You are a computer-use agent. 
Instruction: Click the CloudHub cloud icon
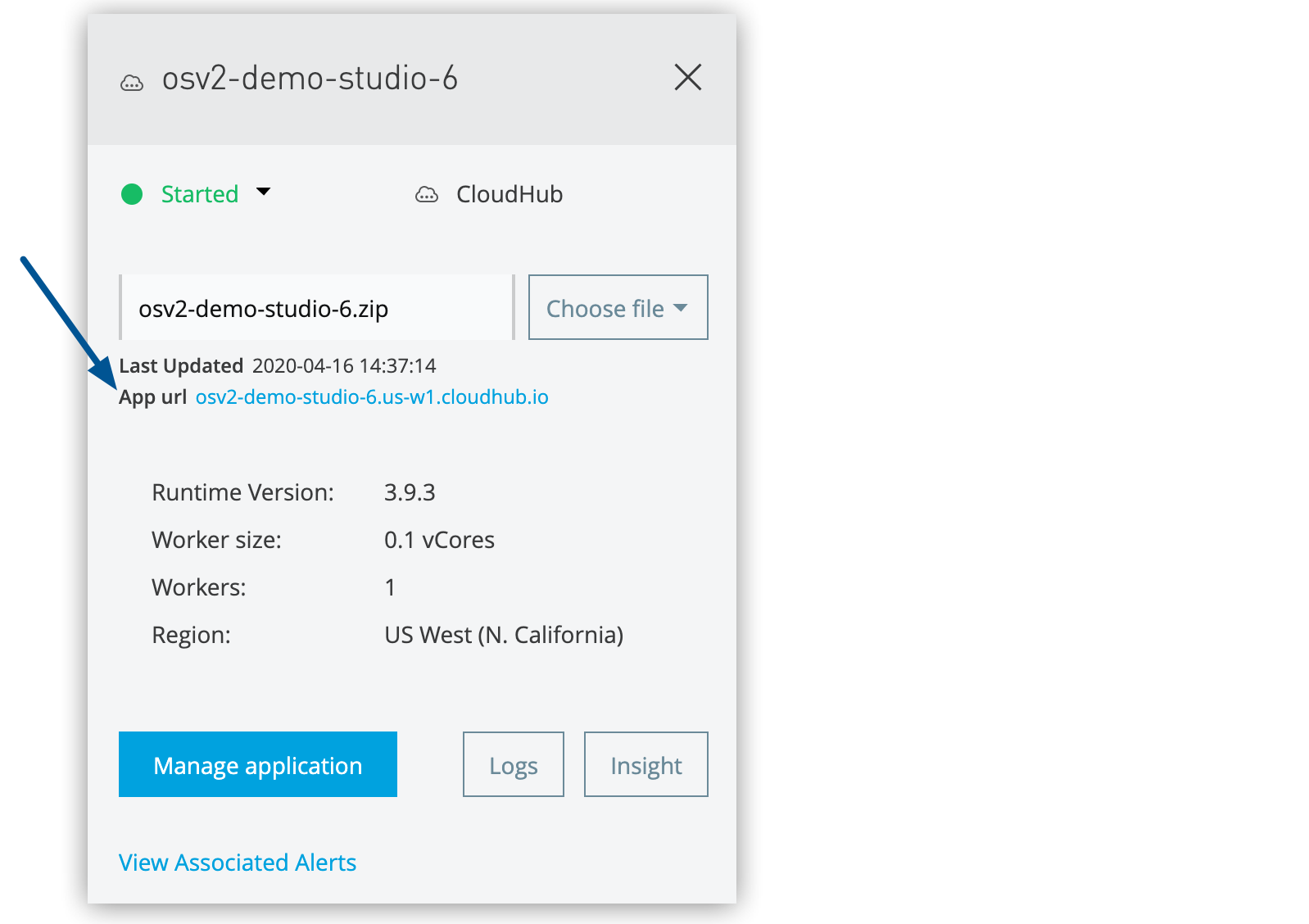pos(427,194)
